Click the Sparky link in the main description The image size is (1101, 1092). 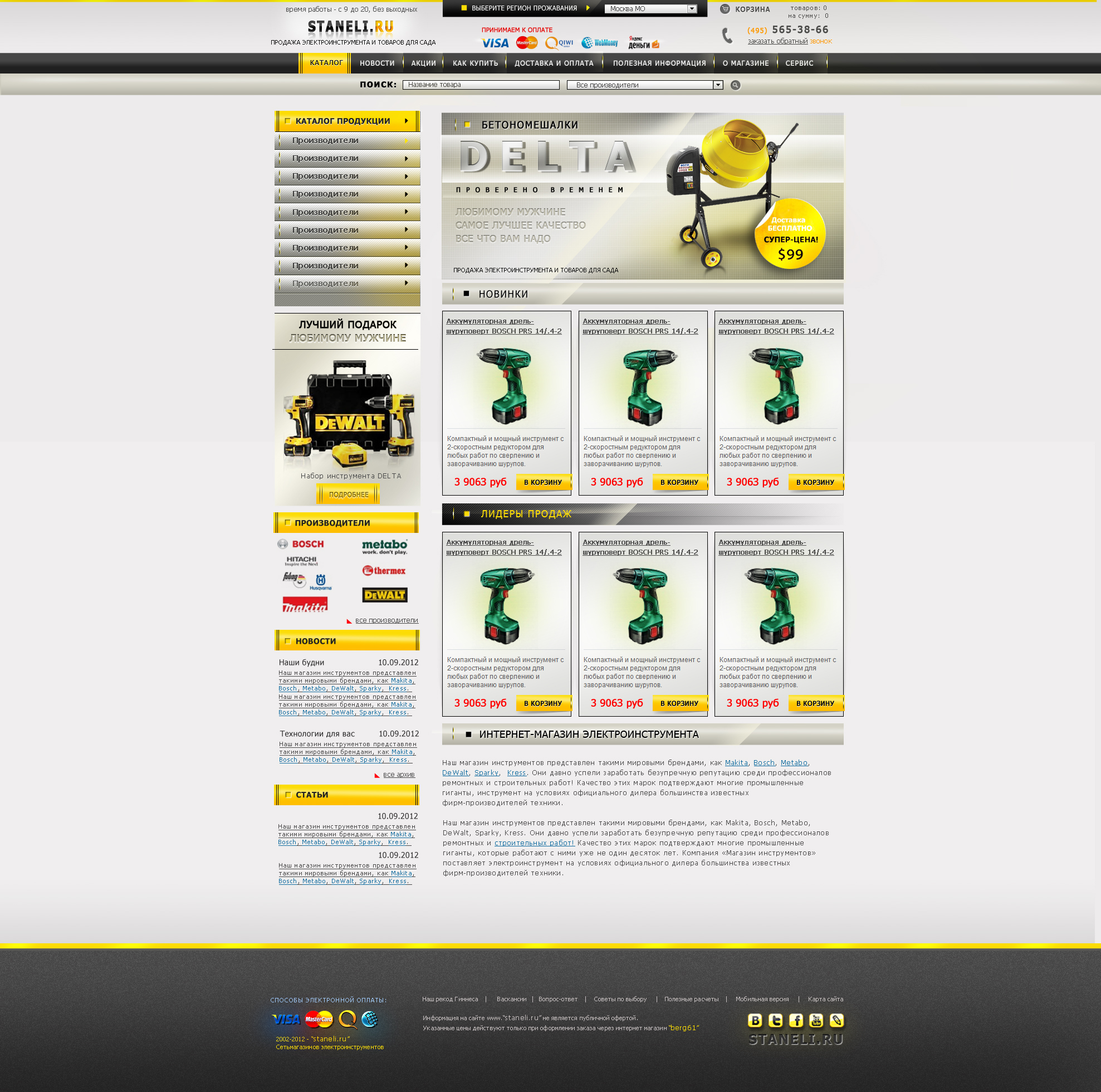coord(487,773)
